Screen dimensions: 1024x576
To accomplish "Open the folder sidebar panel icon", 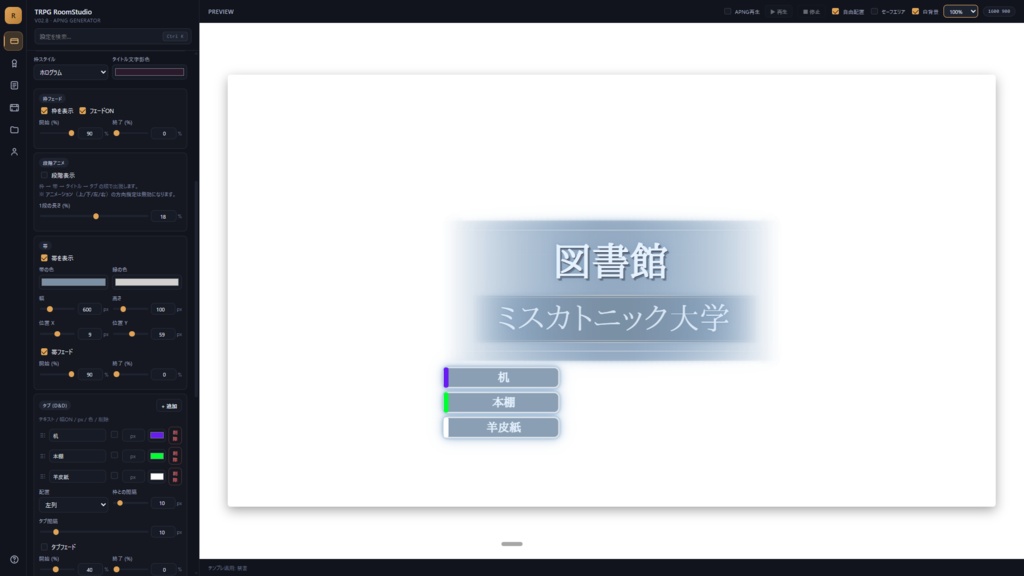I will [14, 130].
